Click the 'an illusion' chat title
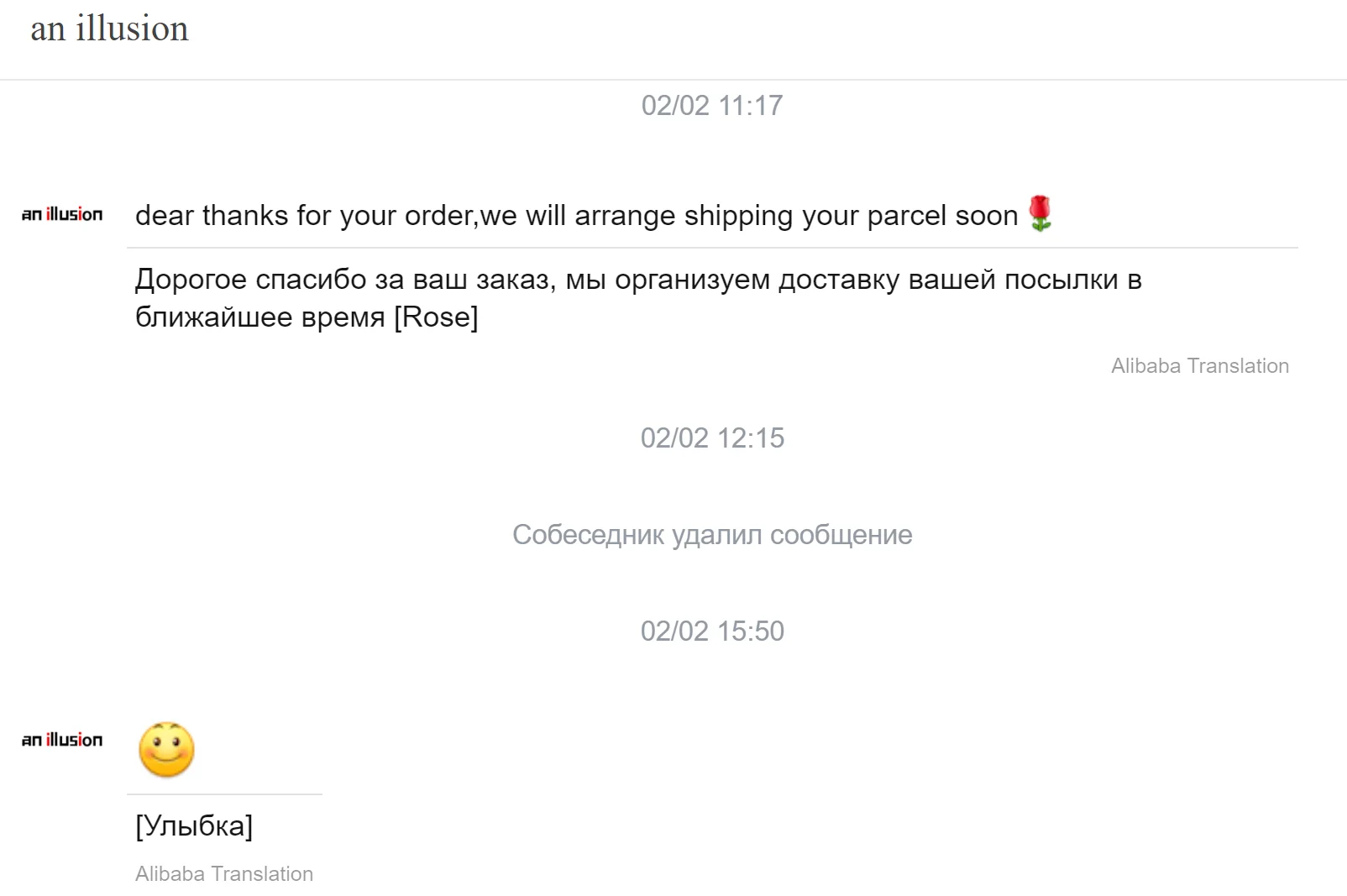This screenshot has height=896, width=1347. pos(109,29)
